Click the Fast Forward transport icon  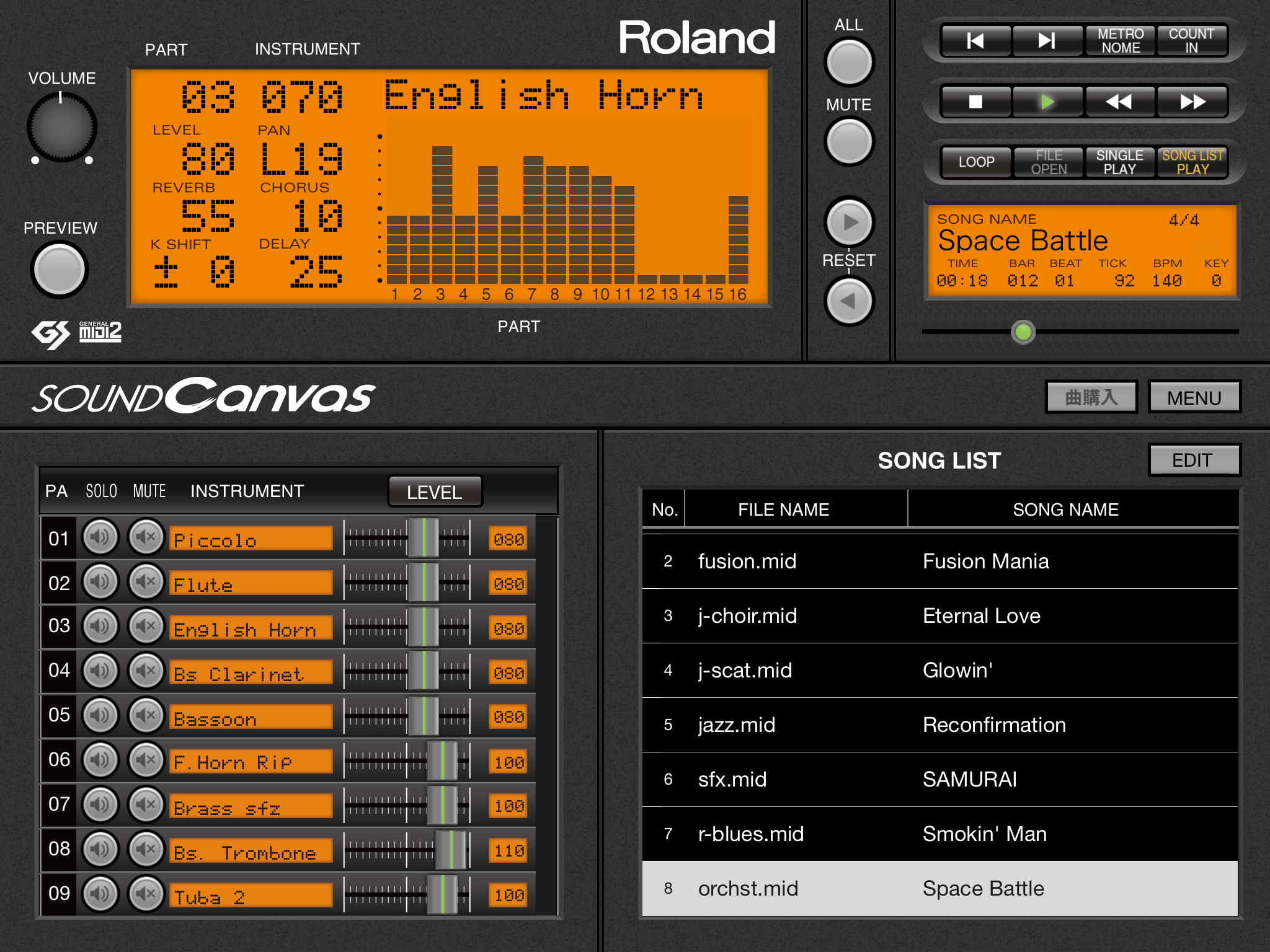(x=1192, y=102)
